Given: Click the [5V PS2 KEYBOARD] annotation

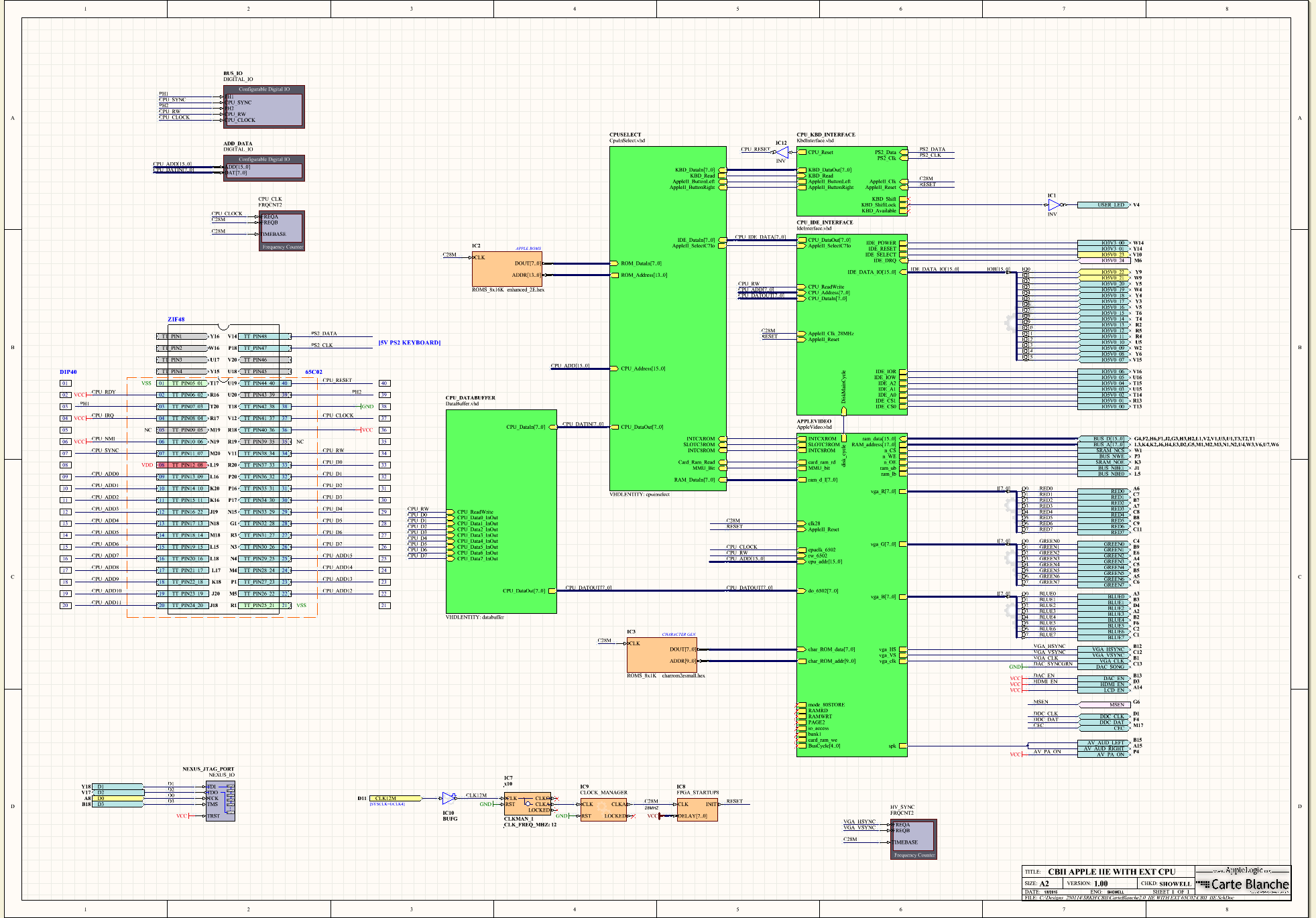Looking at the screenshot, I should click(x=410, y=342).
